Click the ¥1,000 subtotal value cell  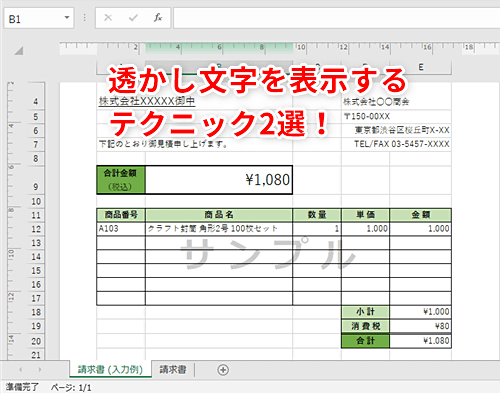pyautogui.click(x=421, y=312)
